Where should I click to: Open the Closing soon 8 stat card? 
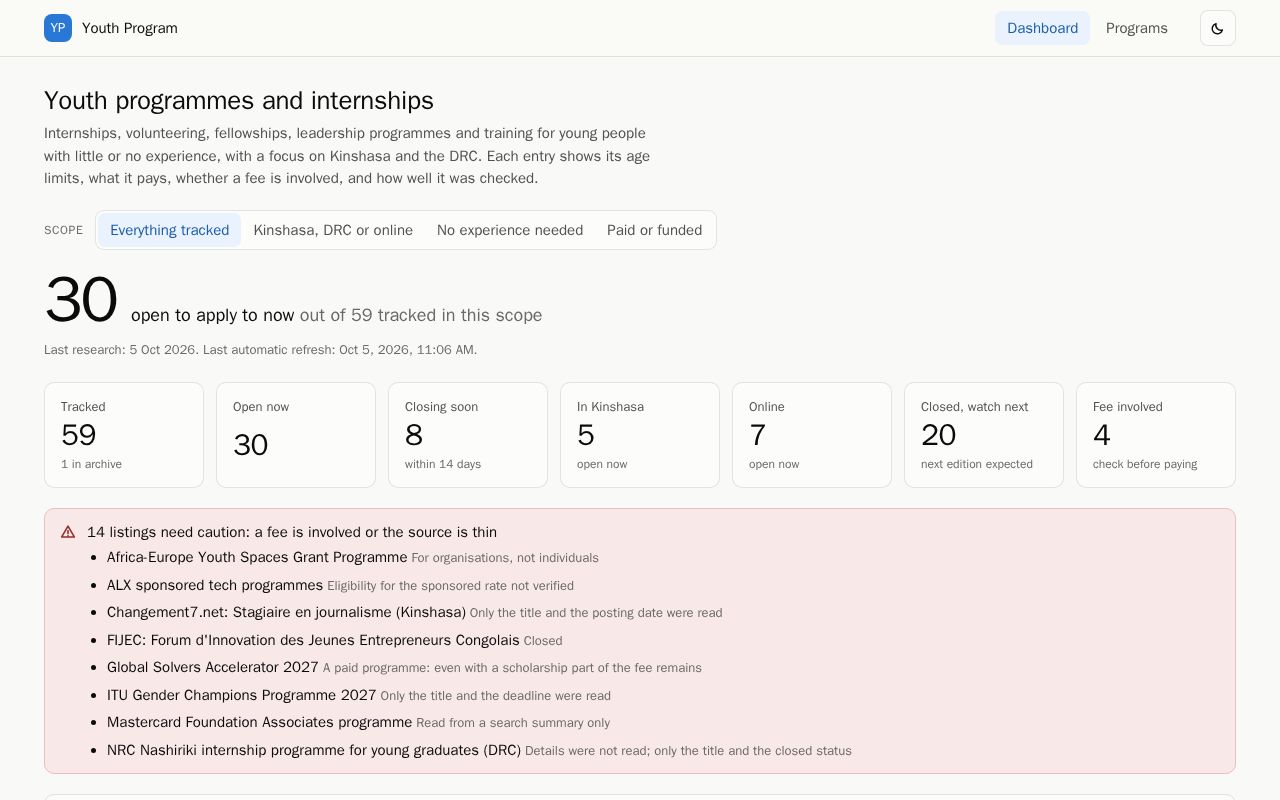click(x=468, y=435)
